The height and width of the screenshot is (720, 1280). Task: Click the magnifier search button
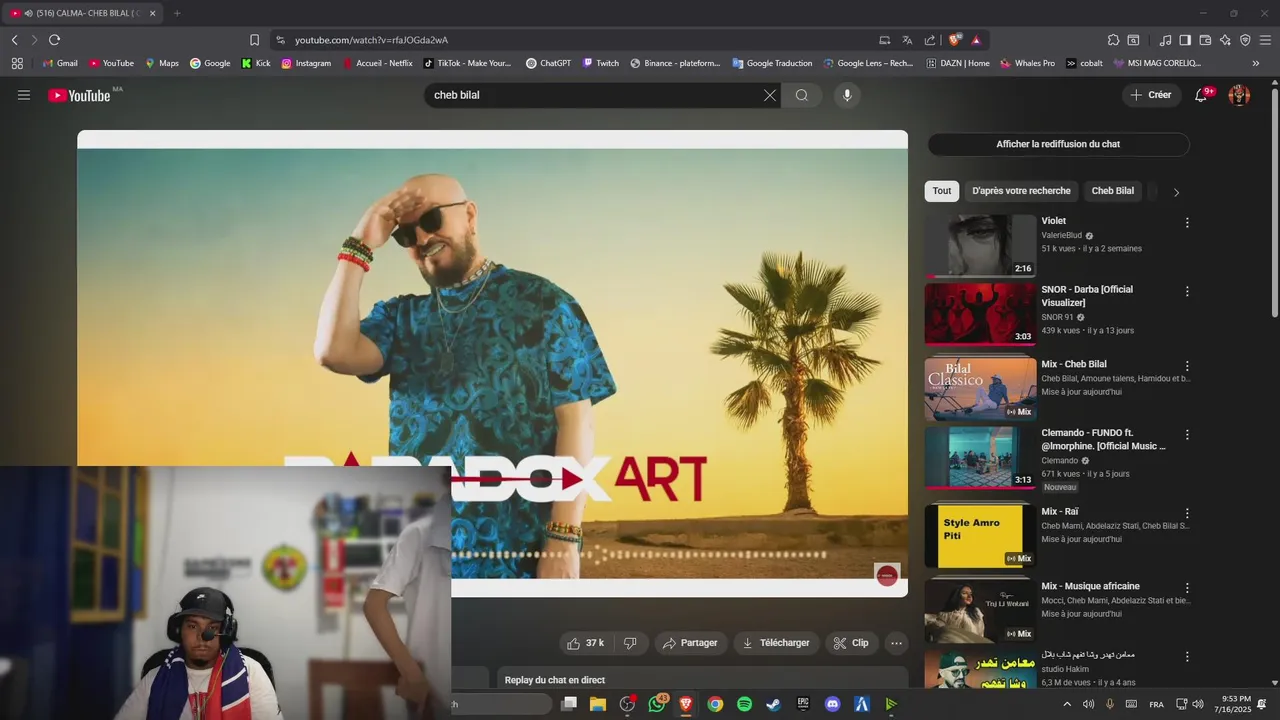(802, 95)
